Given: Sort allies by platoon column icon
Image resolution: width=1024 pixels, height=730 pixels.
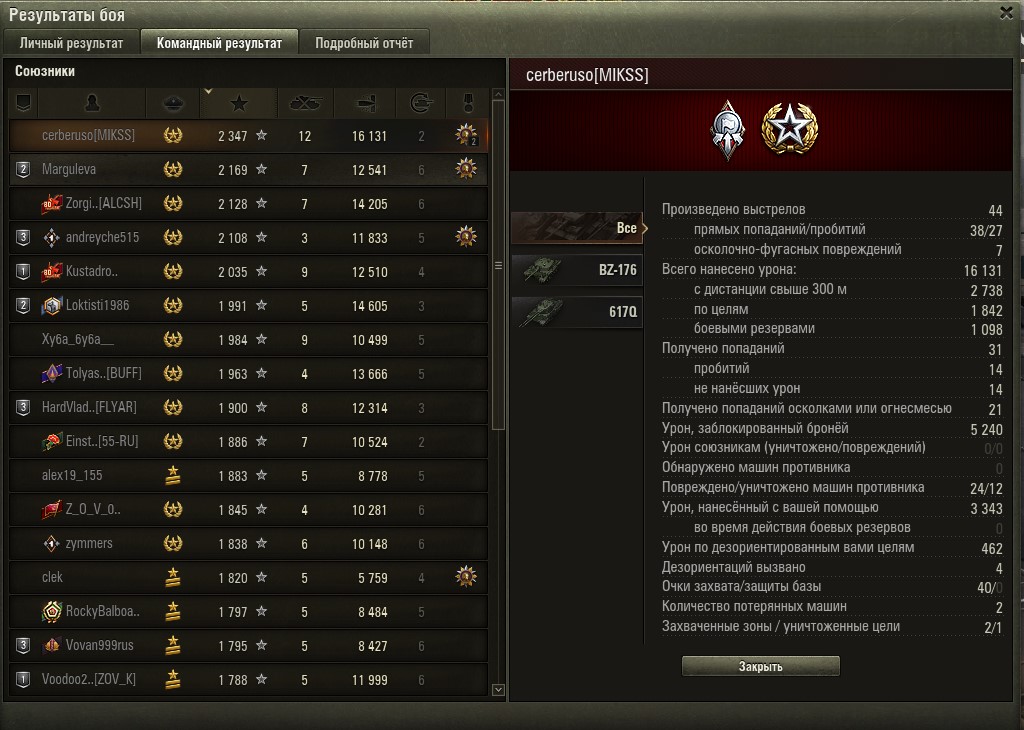Looking at the screenshot, I should (24, 103).
